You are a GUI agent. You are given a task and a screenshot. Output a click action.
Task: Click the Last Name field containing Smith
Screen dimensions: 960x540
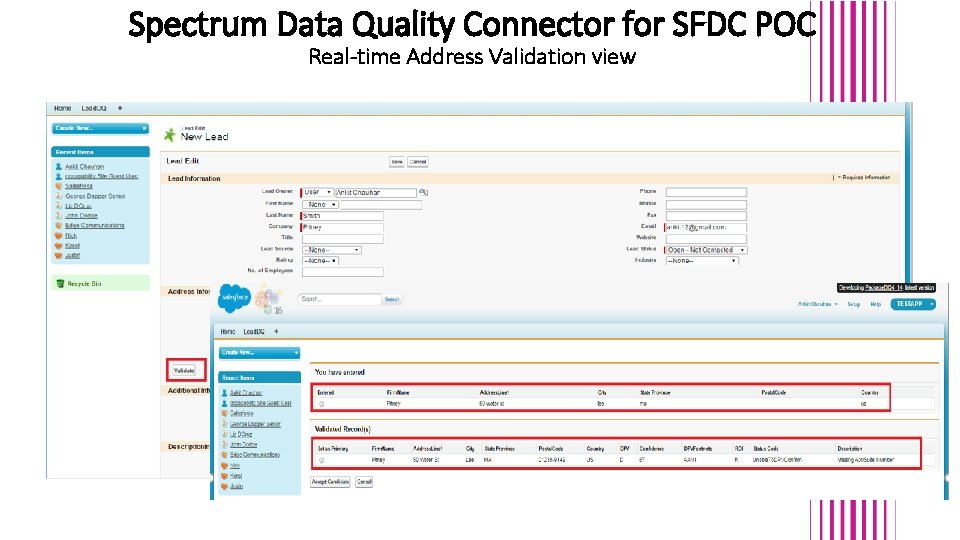342,216
